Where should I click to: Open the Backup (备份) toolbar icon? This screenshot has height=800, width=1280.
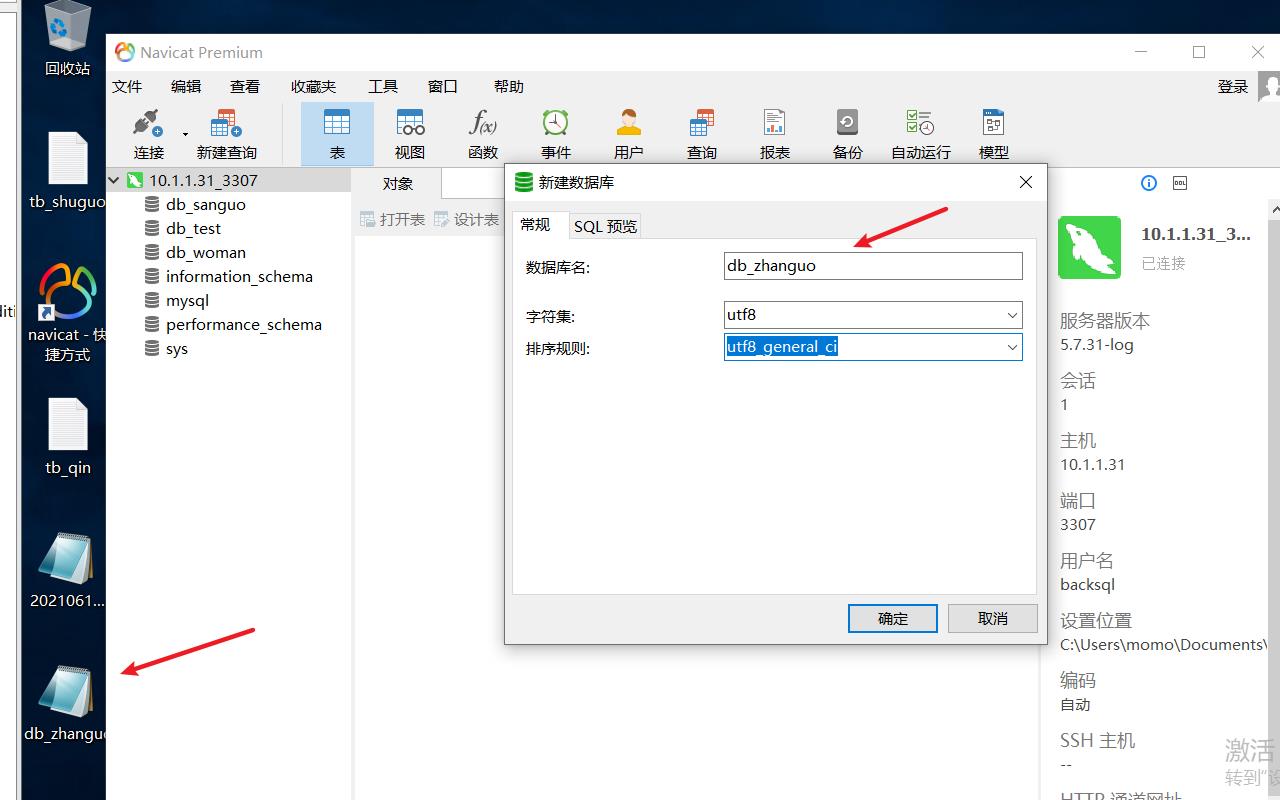[848, 134]
